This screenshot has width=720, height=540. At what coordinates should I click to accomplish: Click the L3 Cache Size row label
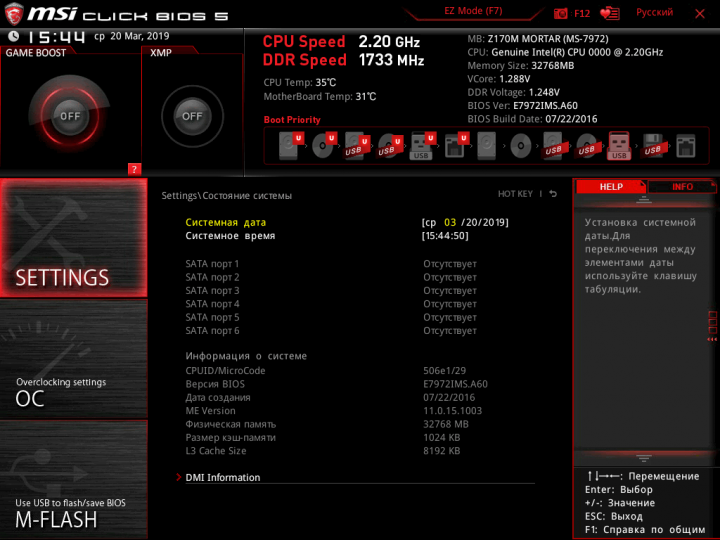pos(215,450)
